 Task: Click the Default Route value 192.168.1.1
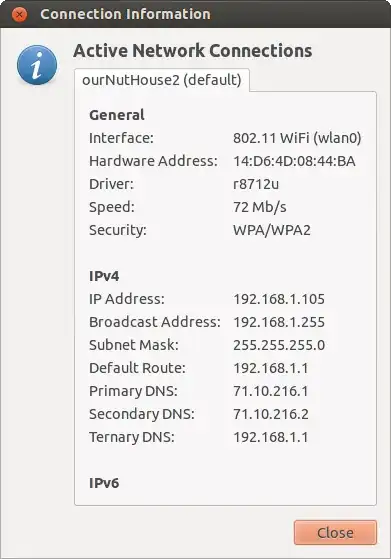coord(271,368)
